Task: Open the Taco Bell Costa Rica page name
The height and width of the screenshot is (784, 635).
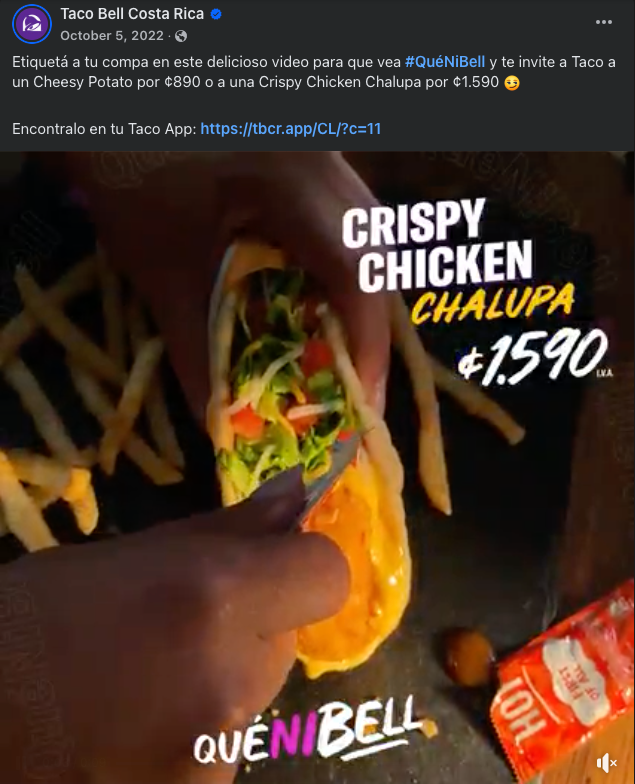Action: pyautogui.click(x=132, y=14)
